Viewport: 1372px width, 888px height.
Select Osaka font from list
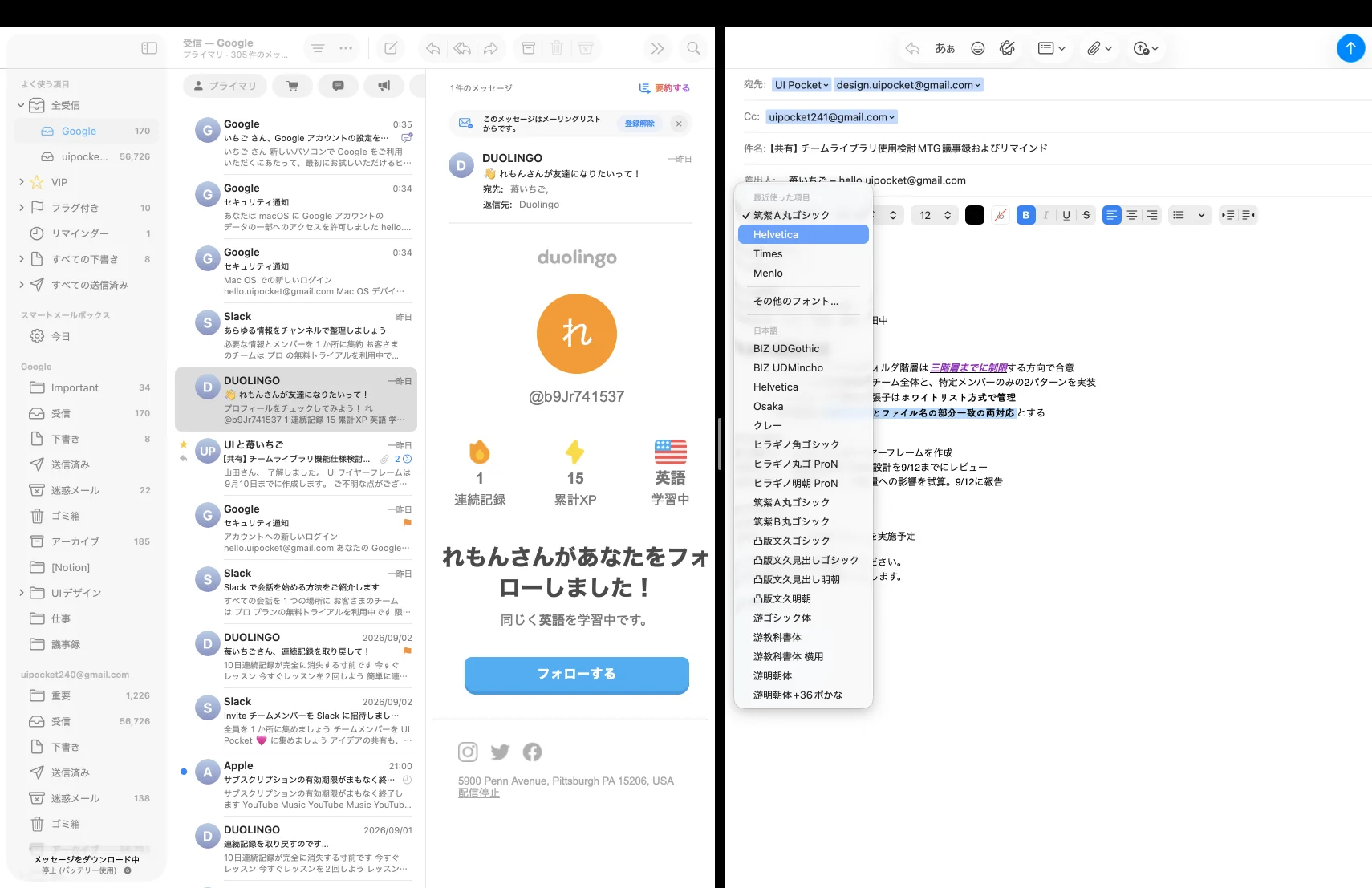tap(803, 406)
